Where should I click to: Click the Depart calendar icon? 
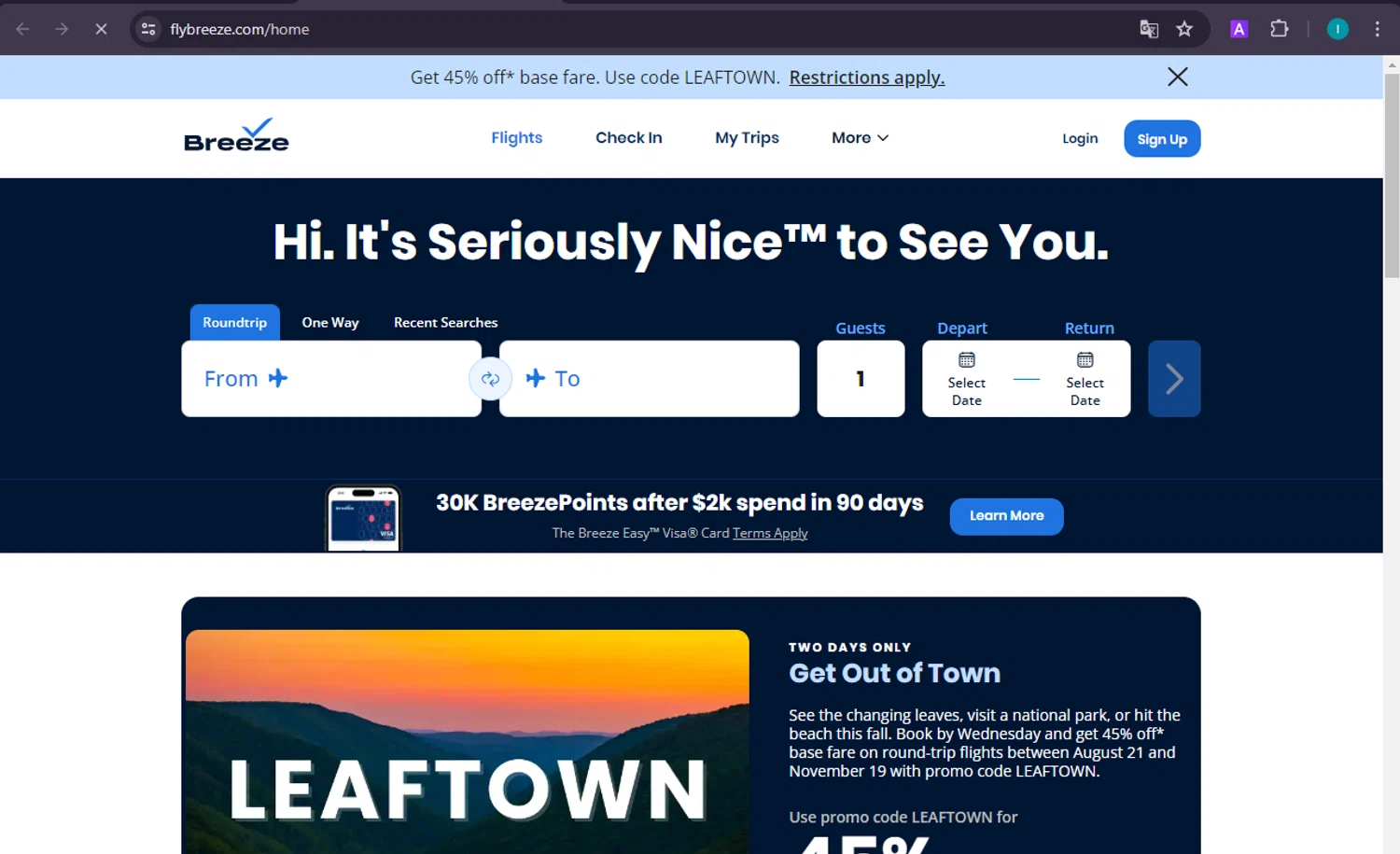pos(967,360)
